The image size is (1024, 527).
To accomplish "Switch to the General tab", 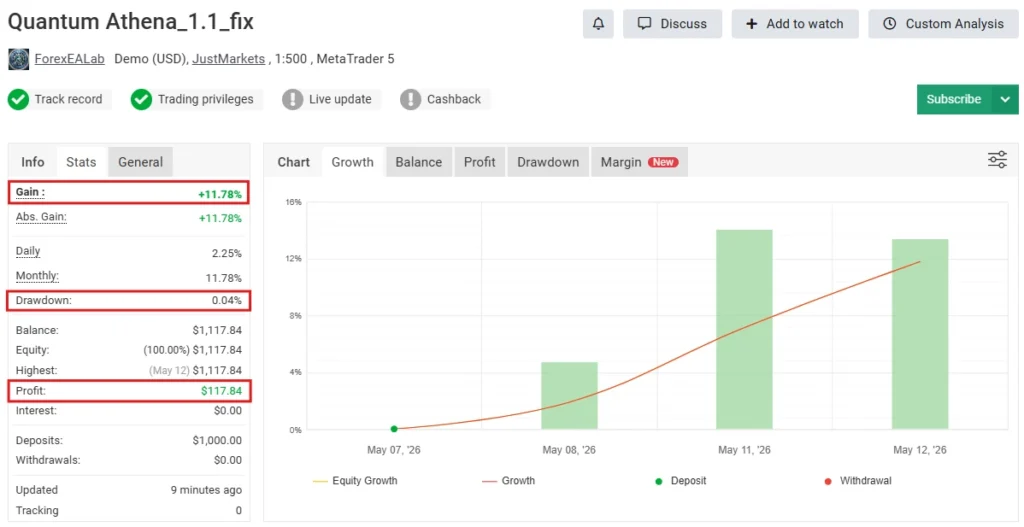I will tap(140, 162).
